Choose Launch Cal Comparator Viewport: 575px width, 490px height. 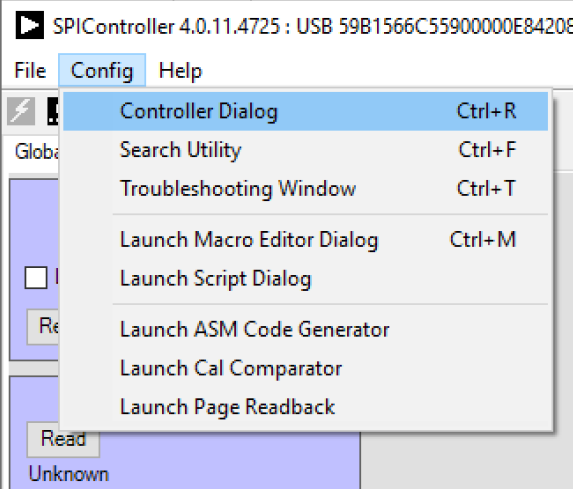pyautogui.click(x=305, y=368)
